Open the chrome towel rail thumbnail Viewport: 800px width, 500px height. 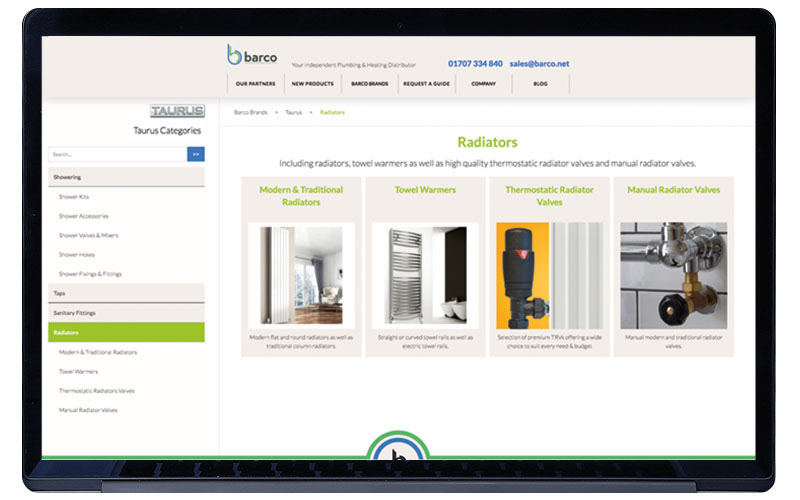point(425,276)
